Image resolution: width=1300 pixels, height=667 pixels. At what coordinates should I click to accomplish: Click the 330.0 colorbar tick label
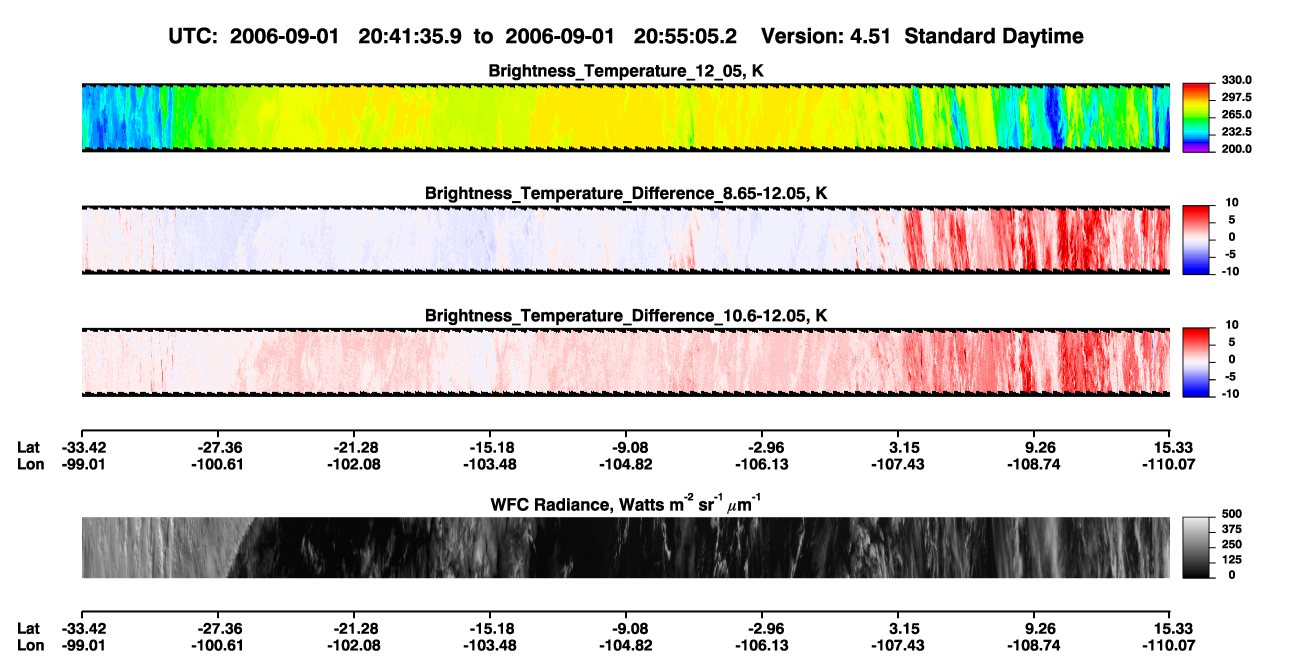[x=1236, y=81]
